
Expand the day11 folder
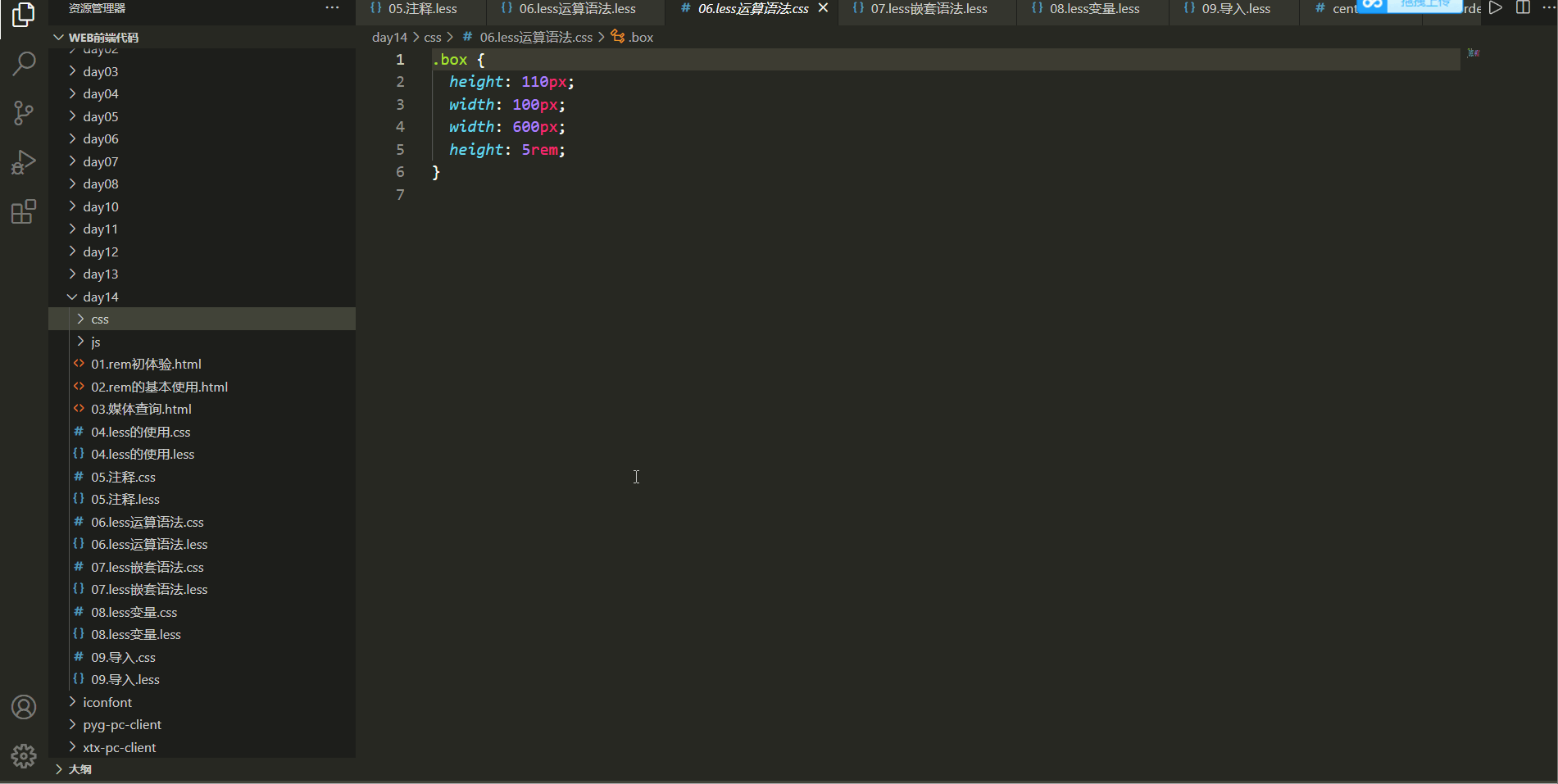click(202, 229)
